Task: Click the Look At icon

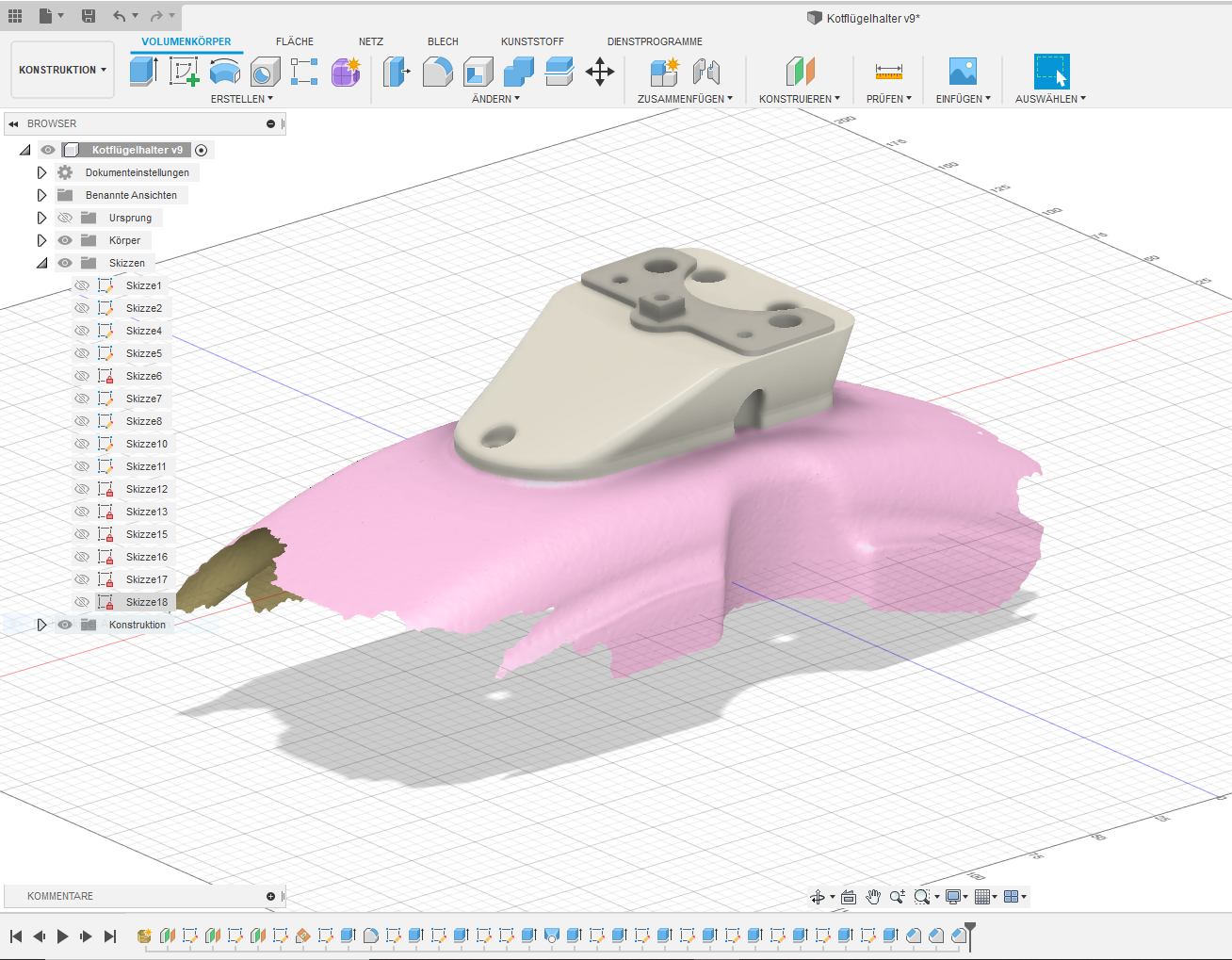Action: [x=849, y=897]
